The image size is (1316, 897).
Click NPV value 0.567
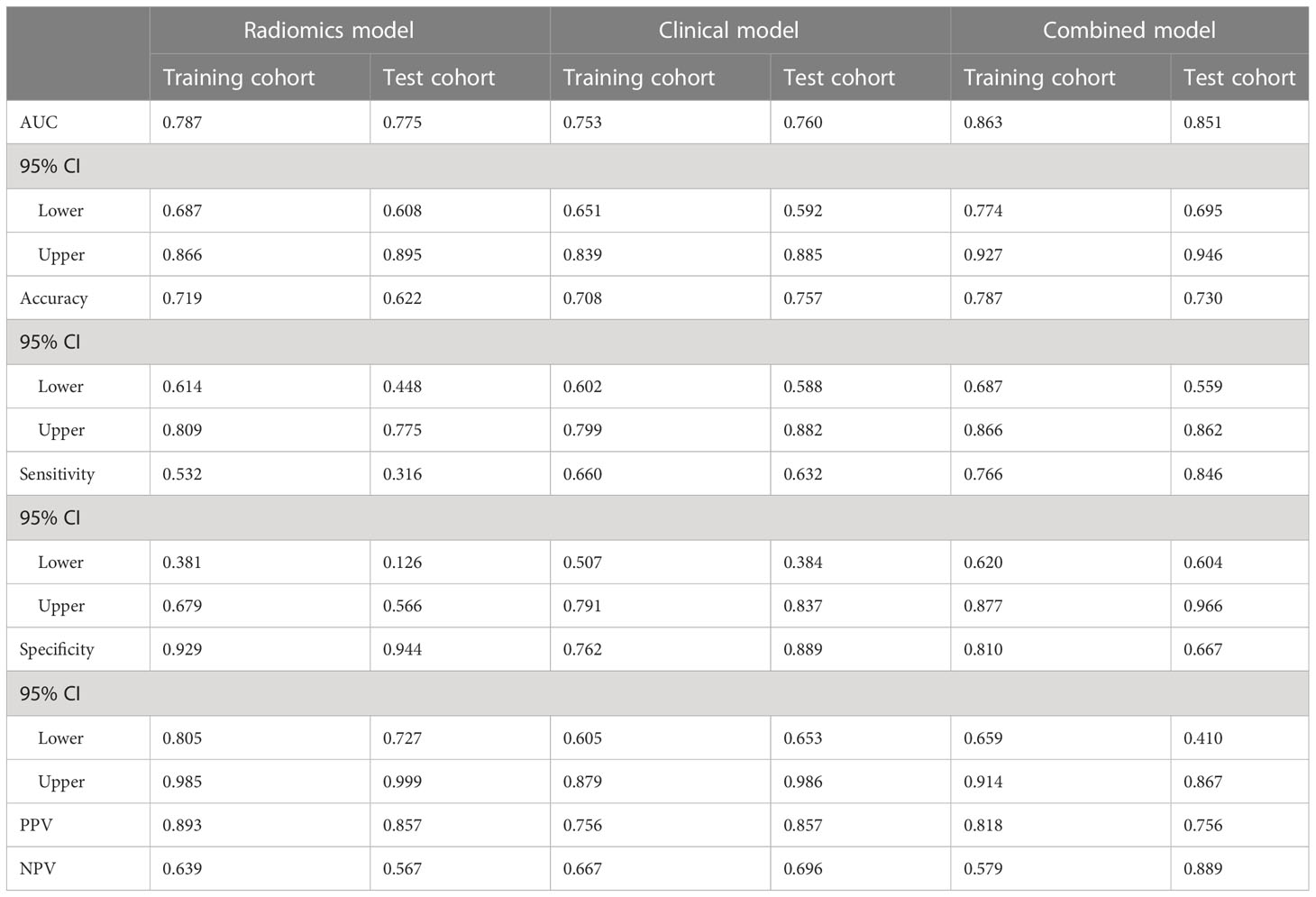point(402,870)
